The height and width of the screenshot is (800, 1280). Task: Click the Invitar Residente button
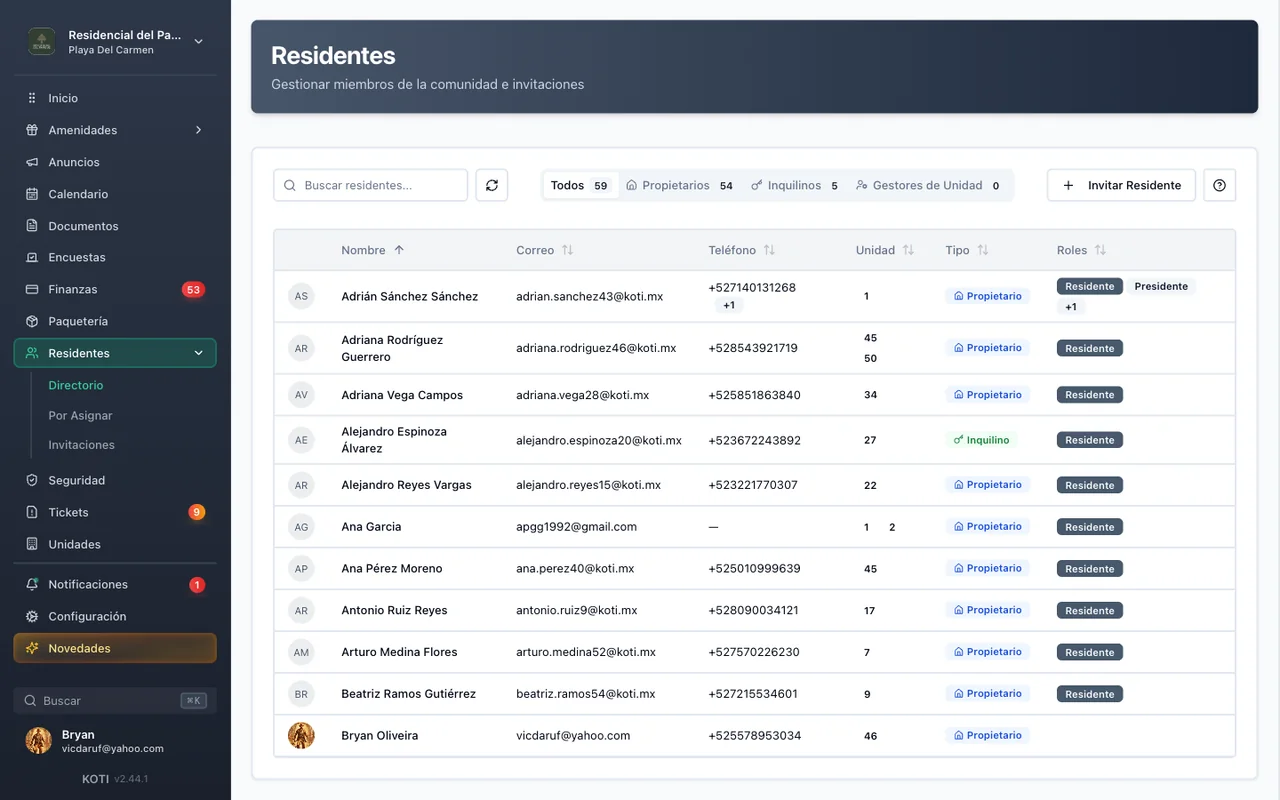click(x=1121, y=185)
